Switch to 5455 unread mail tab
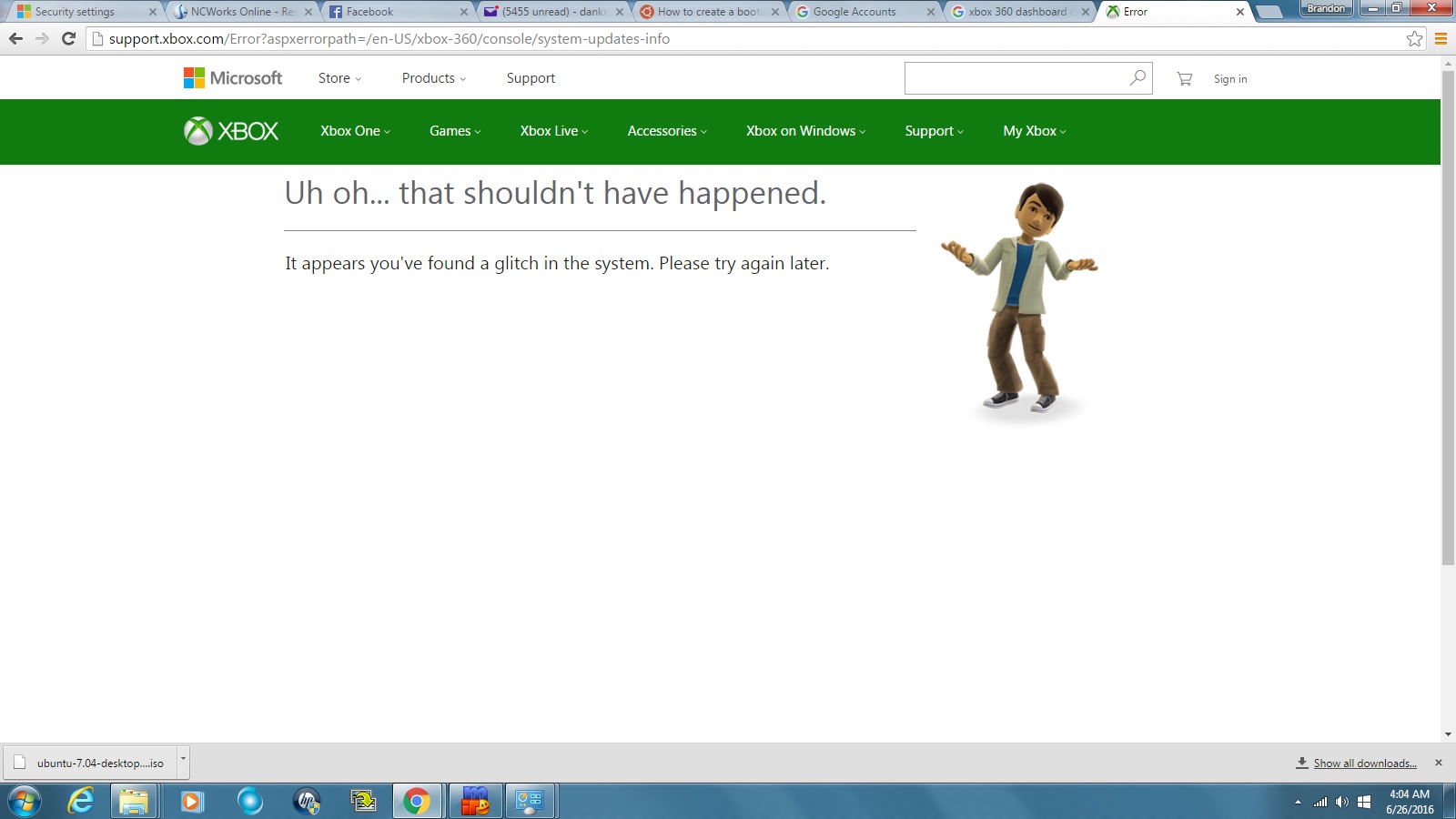This screenshot has height=819, width=1456. tap(554, 12)
